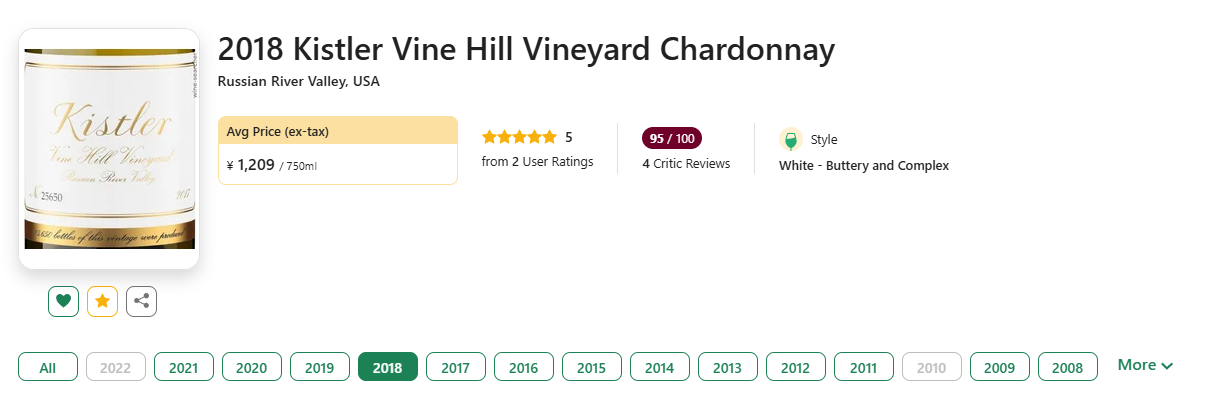Click the share icon under the bottle image

click(141, 301)
